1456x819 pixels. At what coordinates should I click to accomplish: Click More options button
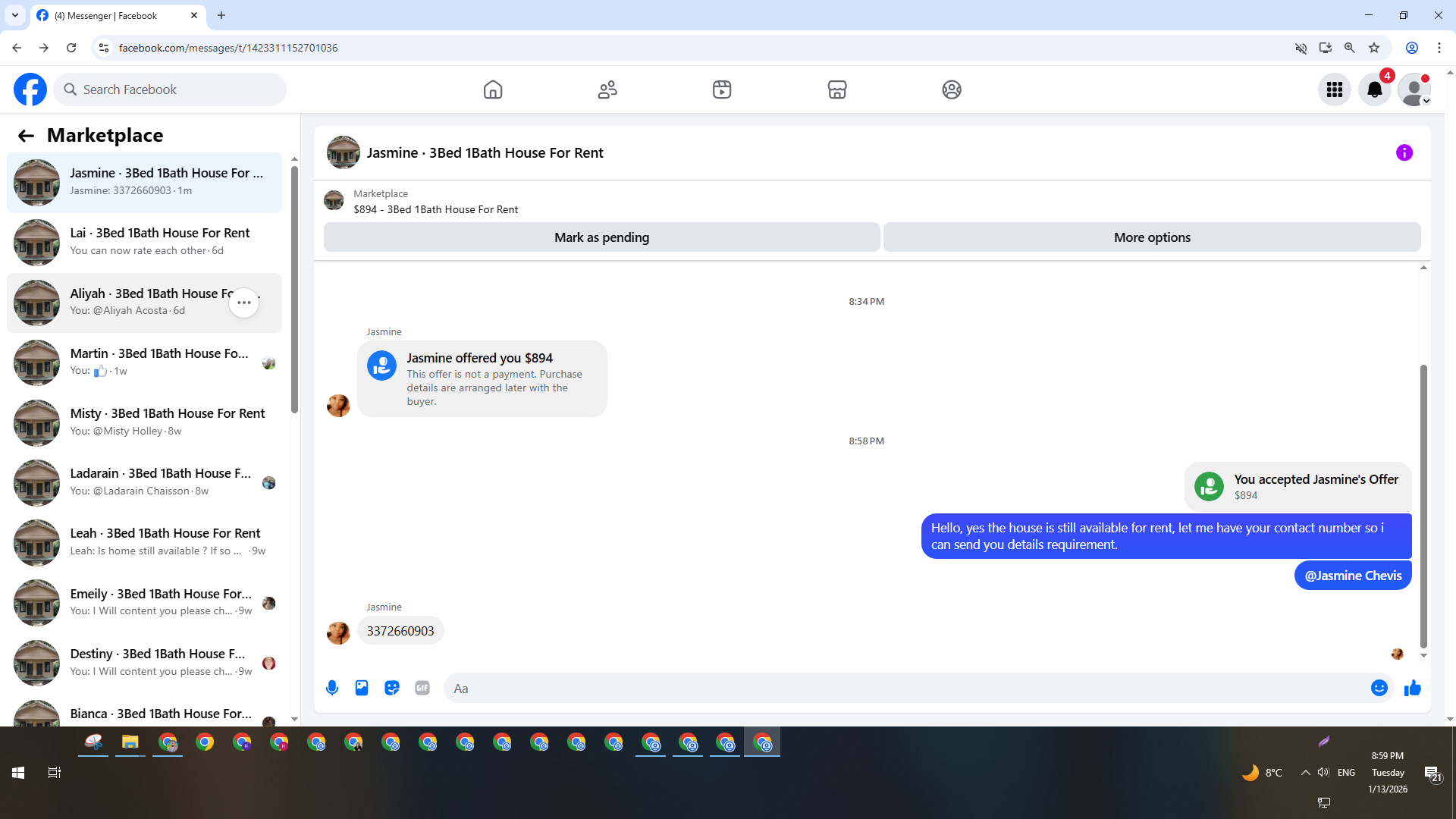click(x=1151, y=237)
